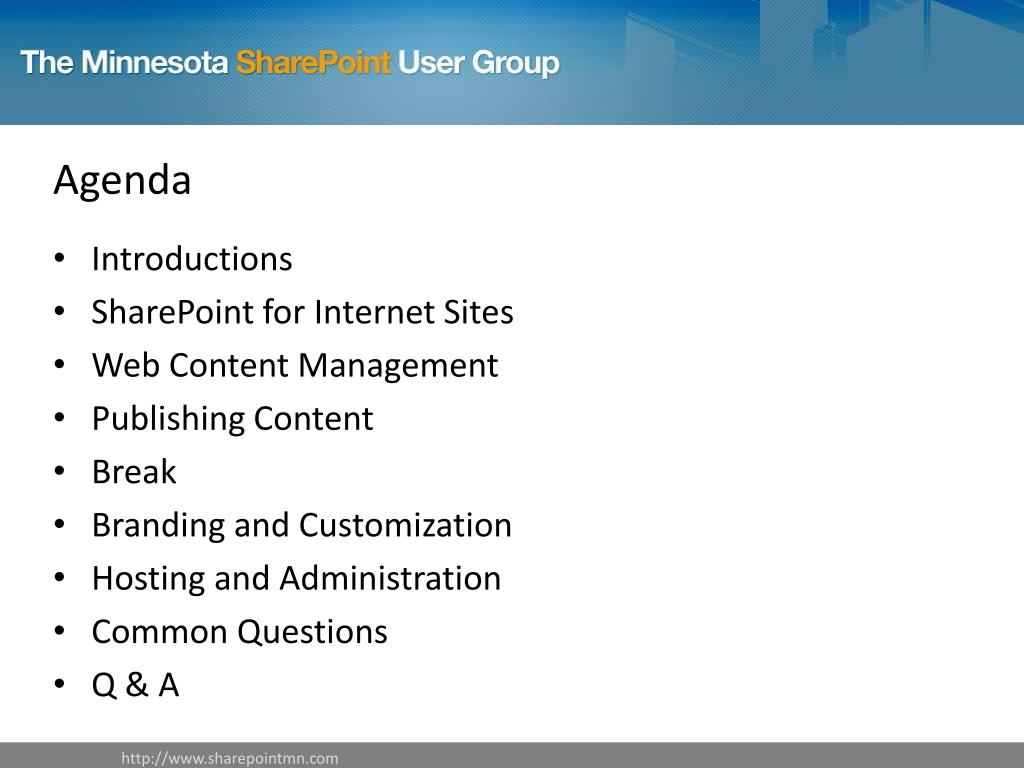
Task: Click the 'Q & A' agenda item
Action: coord(135,685)
